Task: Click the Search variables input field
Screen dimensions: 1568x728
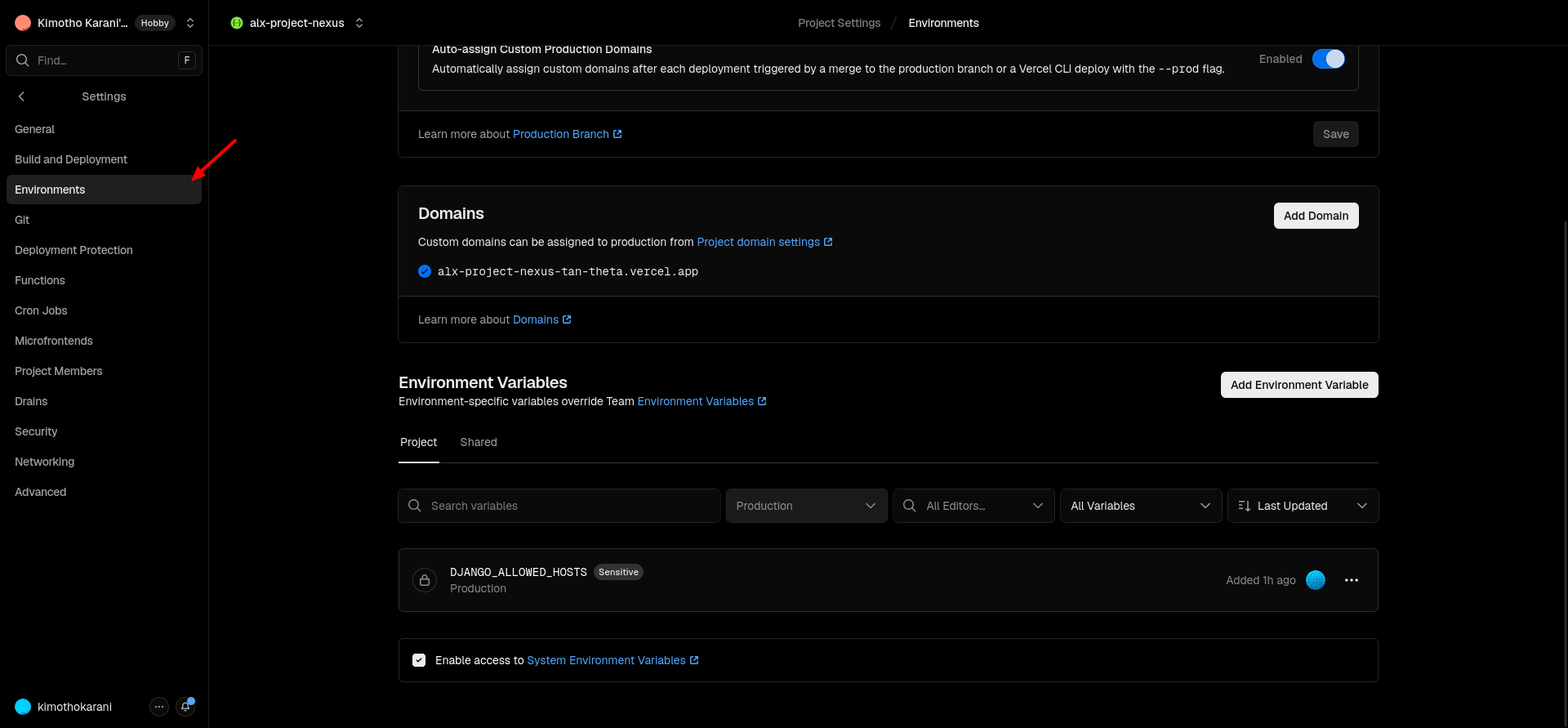Action: pos(559,506)
